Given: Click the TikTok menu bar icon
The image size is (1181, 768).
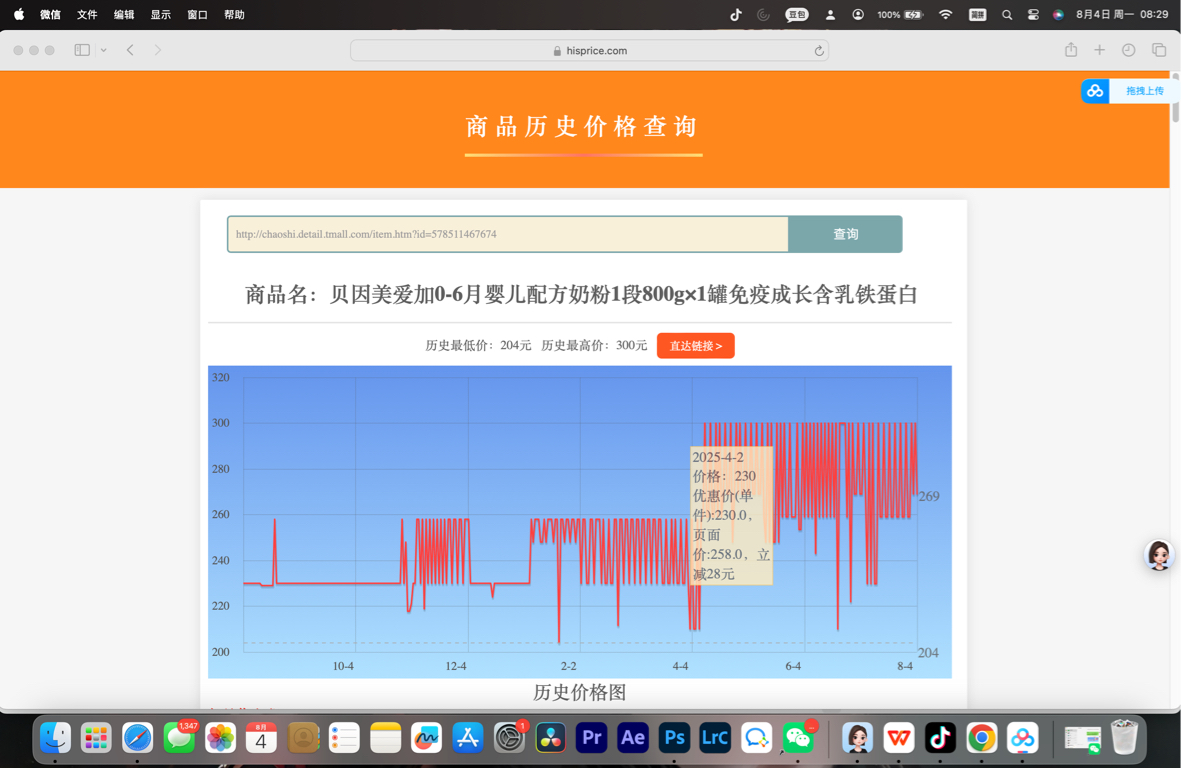Looking at the screenshot, I should tap(736, 14).
